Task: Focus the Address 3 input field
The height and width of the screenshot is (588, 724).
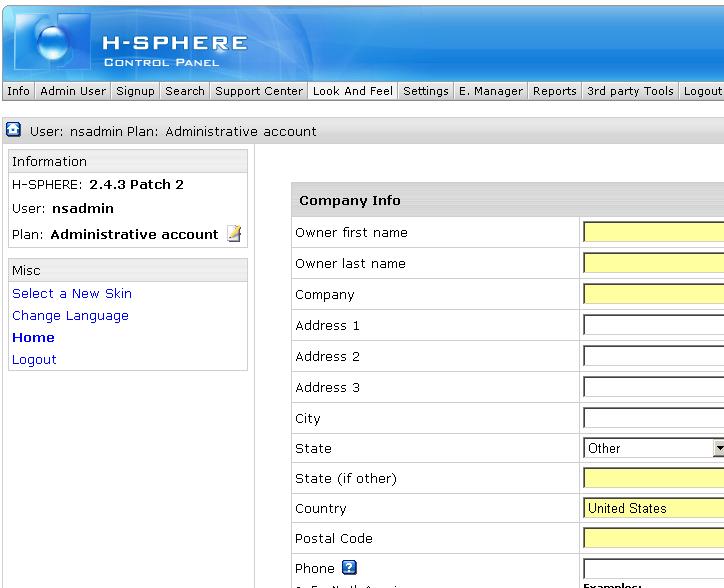Action: click(x=654, y=387)
